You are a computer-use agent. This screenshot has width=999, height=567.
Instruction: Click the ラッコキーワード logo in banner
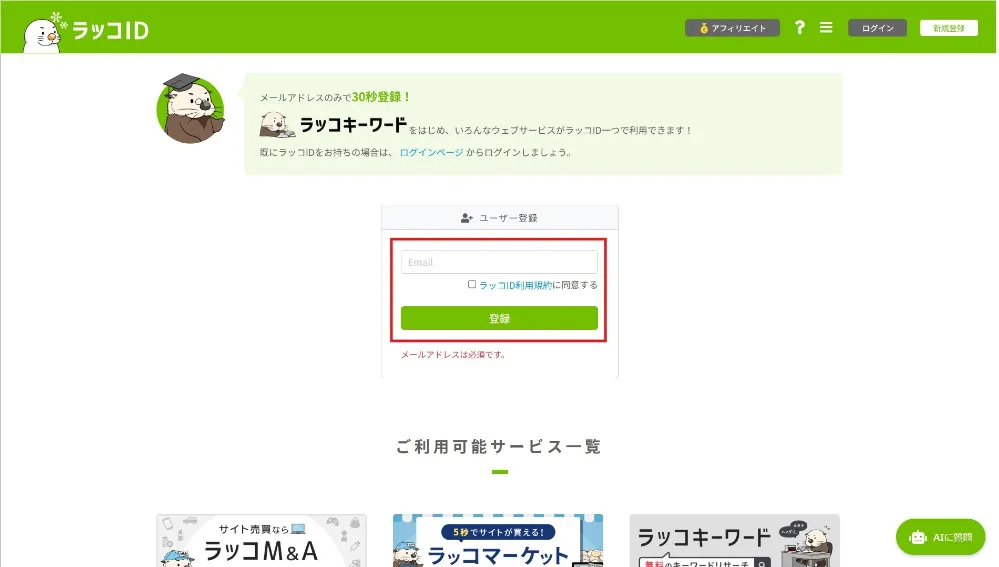click(x=333, y=125)
